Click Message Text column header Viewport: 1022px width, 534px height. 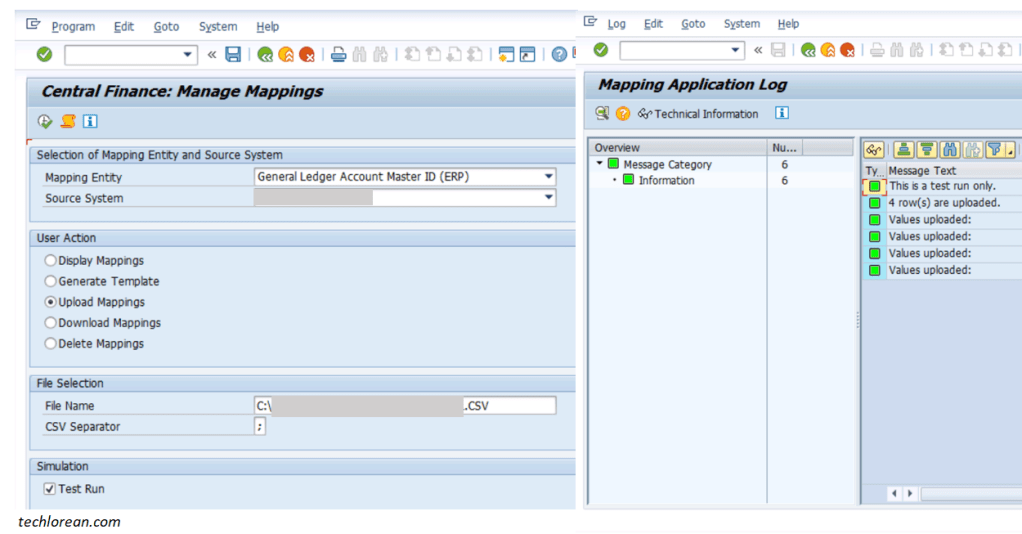(922, 171)
